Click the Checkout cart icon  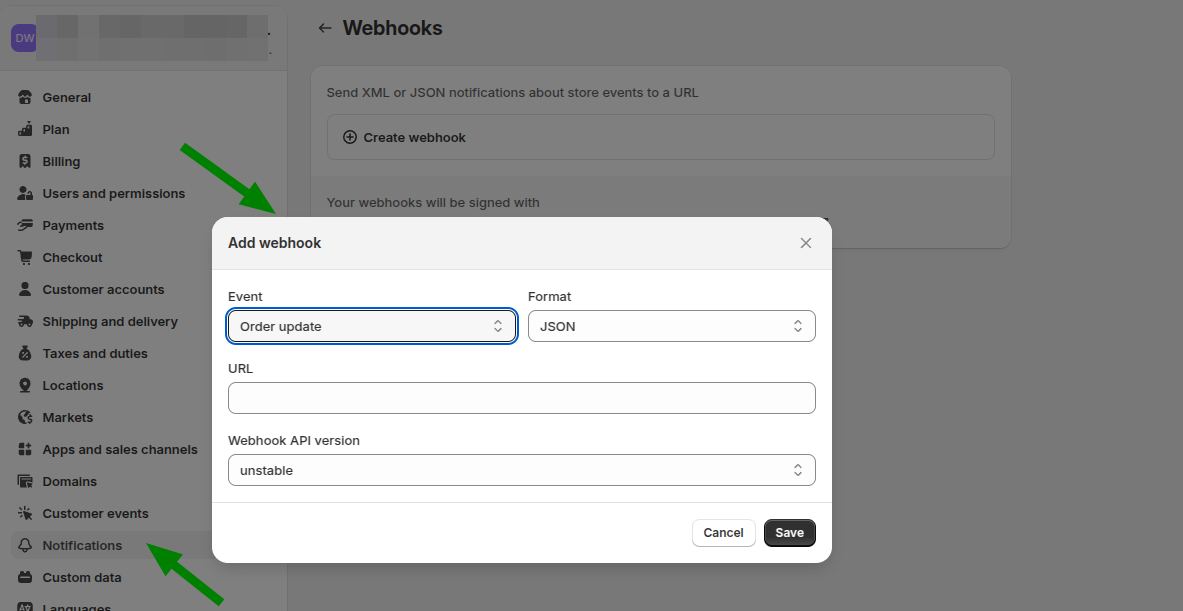coord(25,258)
